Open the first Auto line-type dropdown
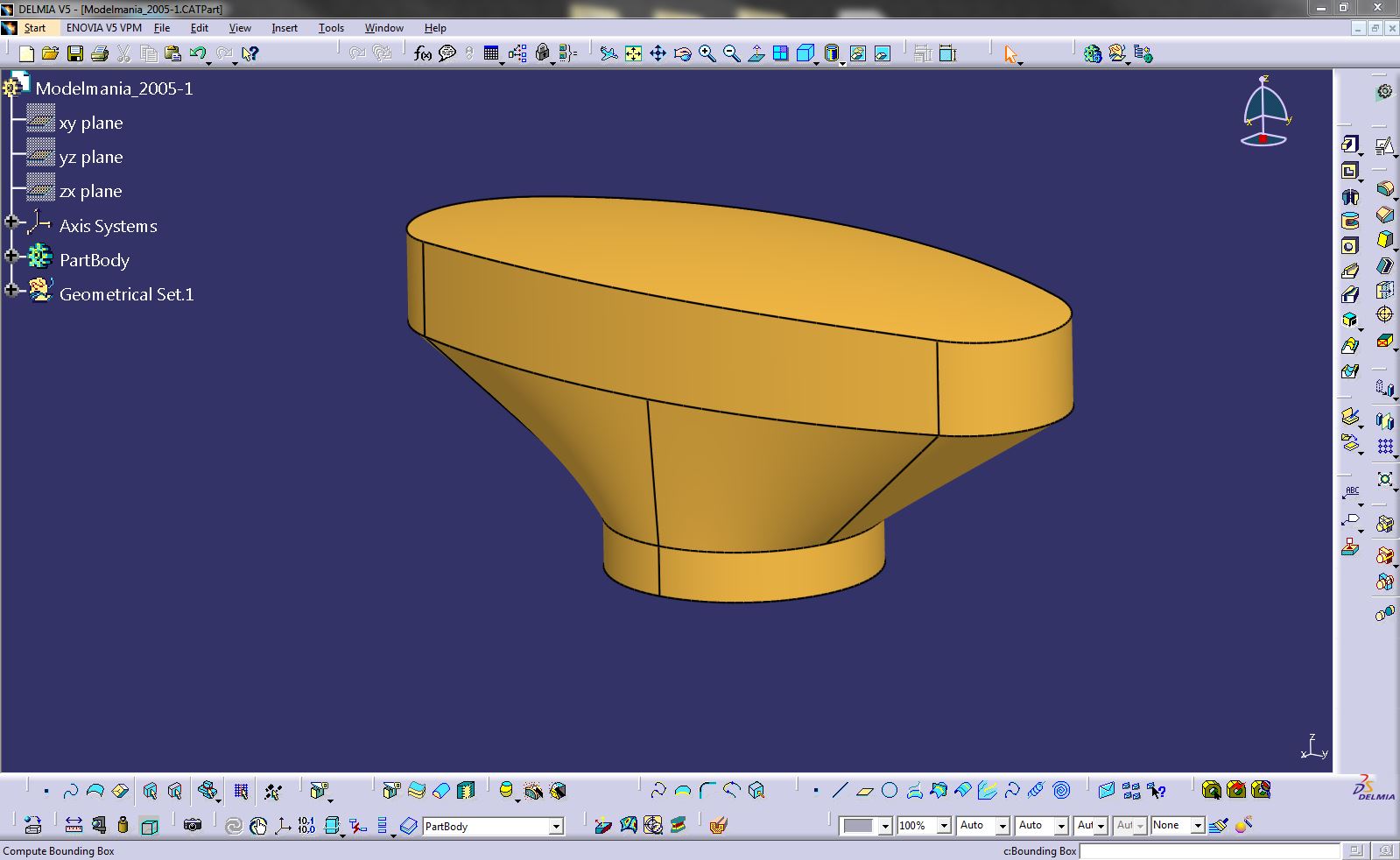The height and width of the screenshot is (860, 1400). tap(1003, 826)
